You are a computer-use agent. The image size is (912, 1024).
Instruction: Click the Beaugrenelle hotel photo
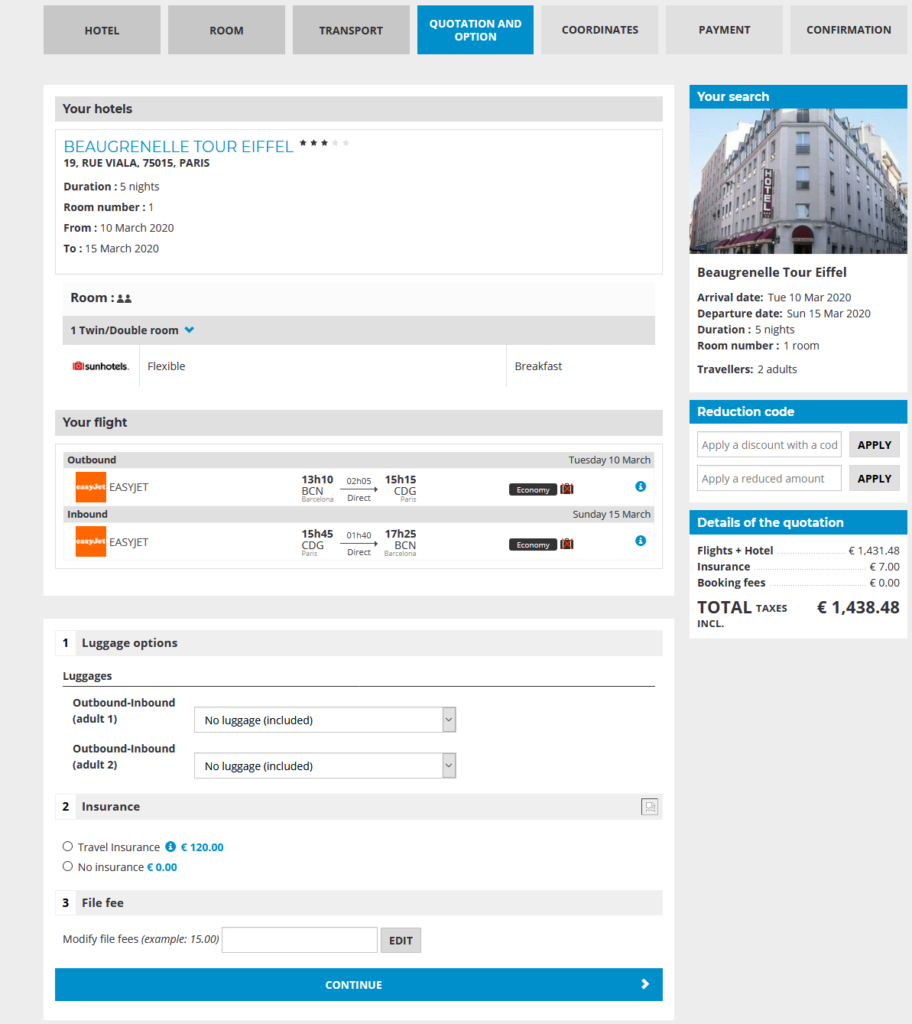pyautogui.click(x=798, y=181)
